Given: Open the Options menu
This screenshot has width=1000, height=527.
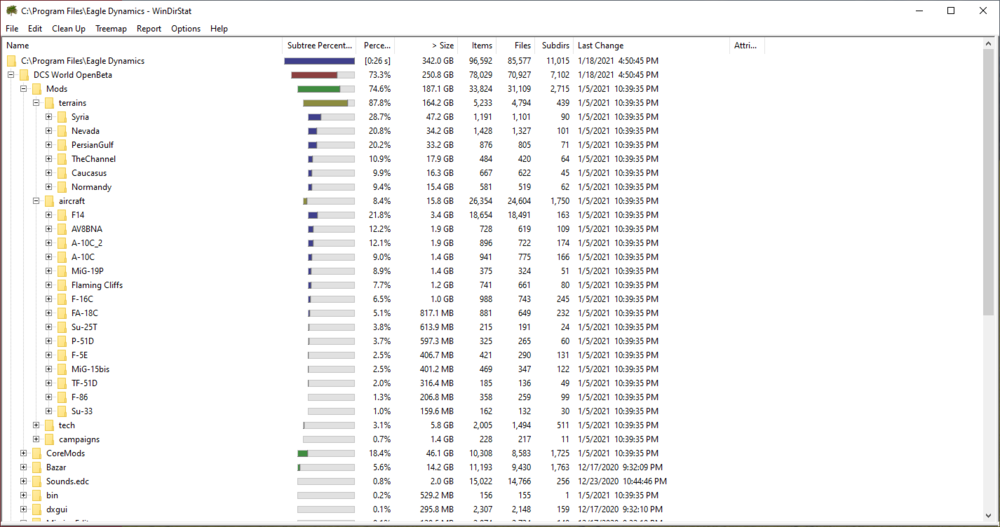Looking at the screenshot, I should pos(186,29).
